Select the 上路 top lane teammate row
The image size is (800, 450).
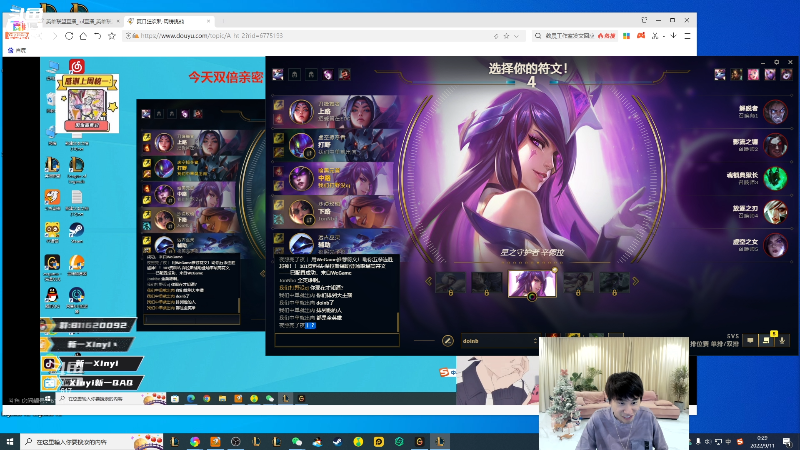[335, 111]
